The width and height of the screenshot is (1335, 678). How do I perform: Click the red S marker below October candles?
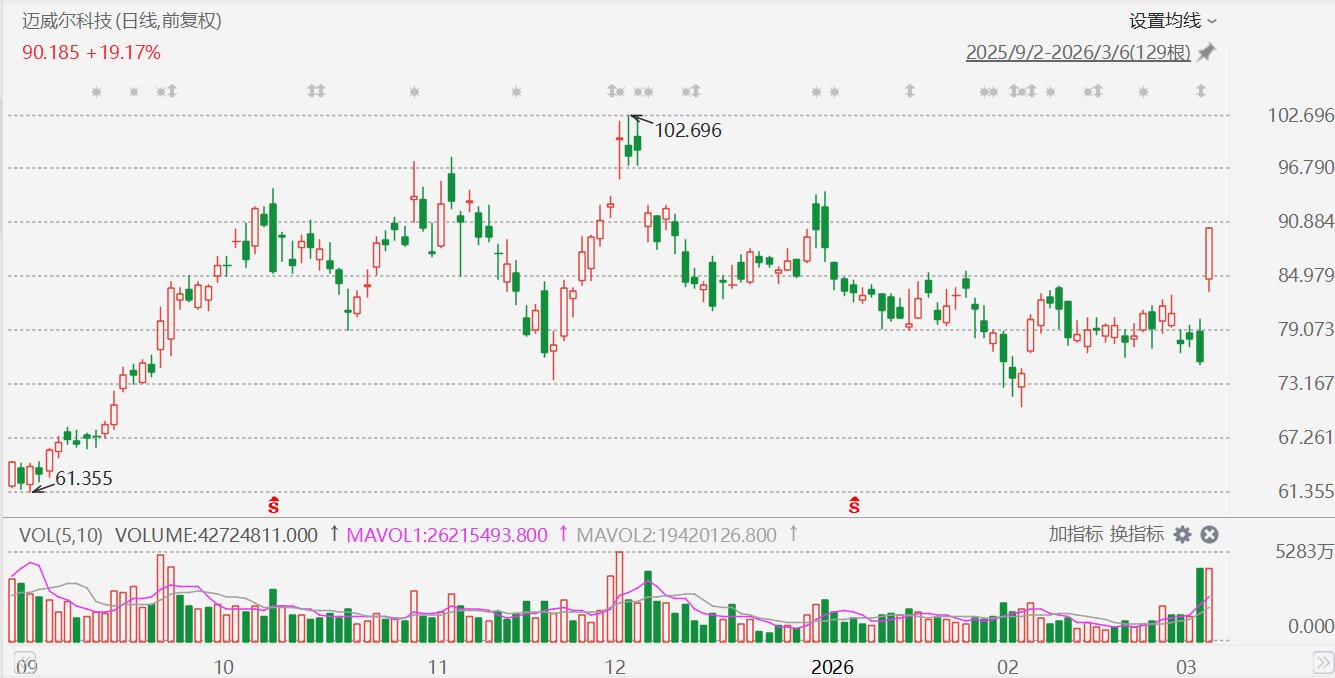(x=273, y=504)
